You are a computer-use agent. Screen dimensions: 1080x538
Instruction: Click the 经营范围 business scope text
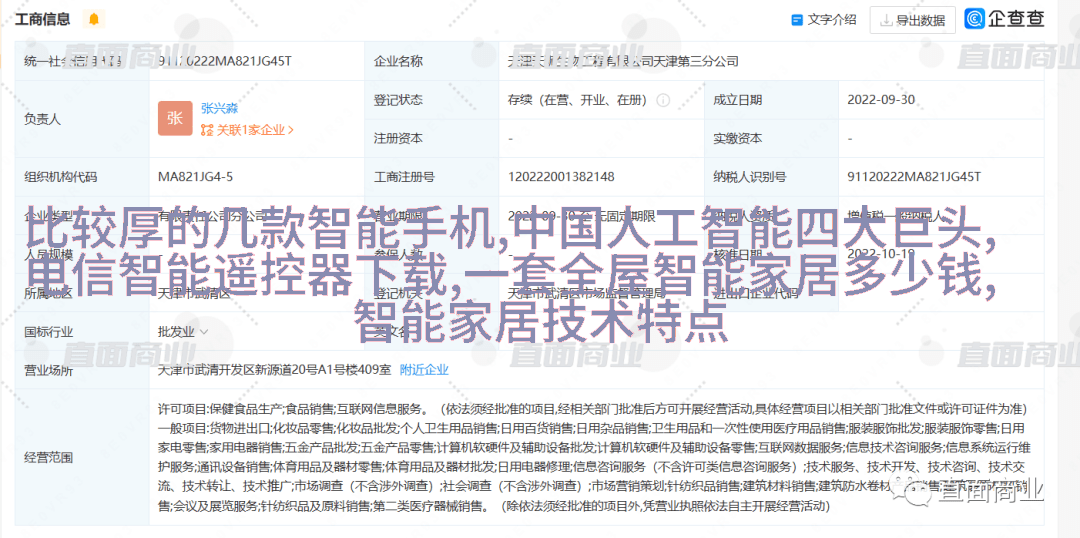coord(590,458)
